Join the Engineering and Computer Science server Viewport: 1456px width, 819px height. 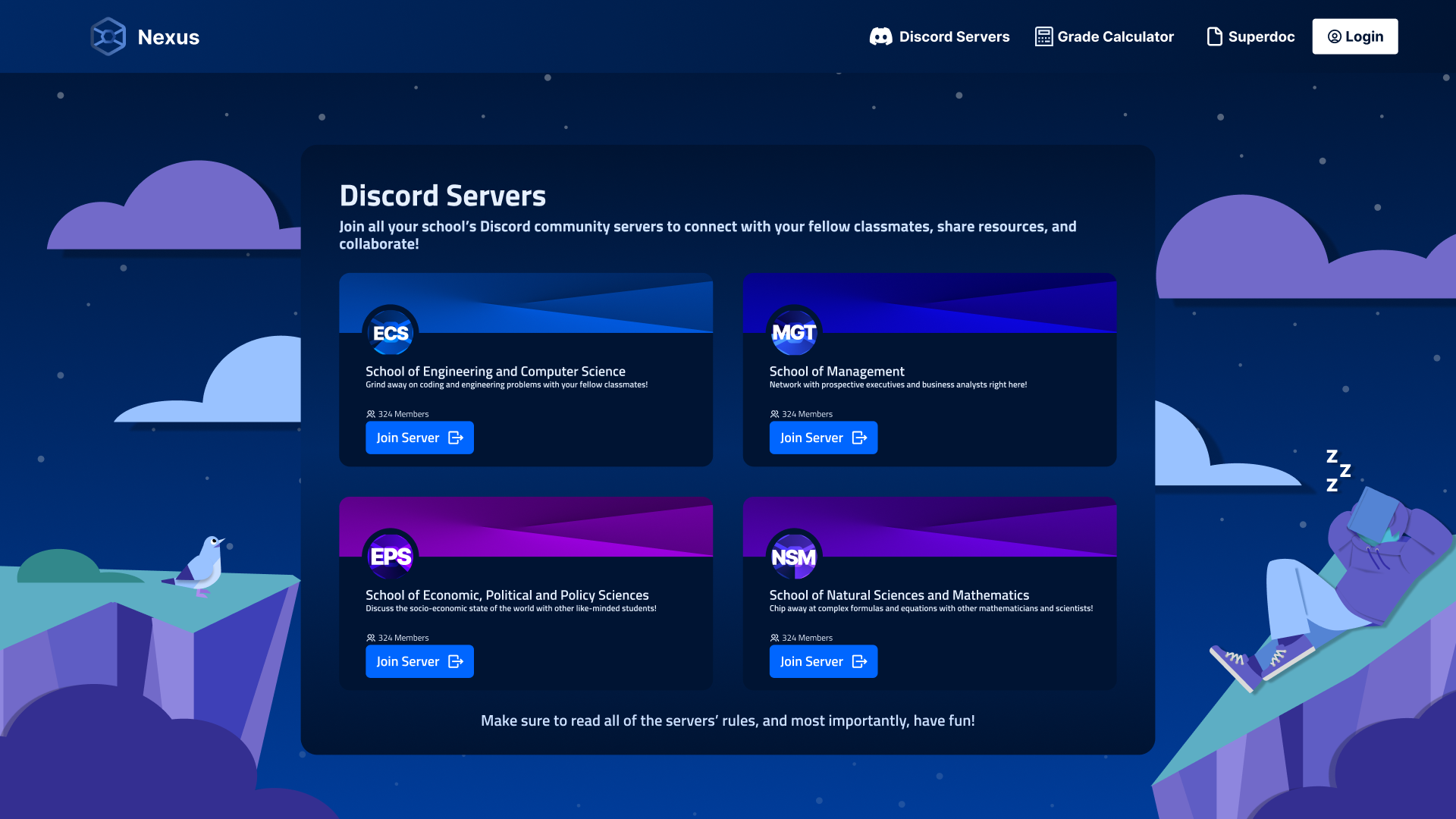tap(419, 438)
